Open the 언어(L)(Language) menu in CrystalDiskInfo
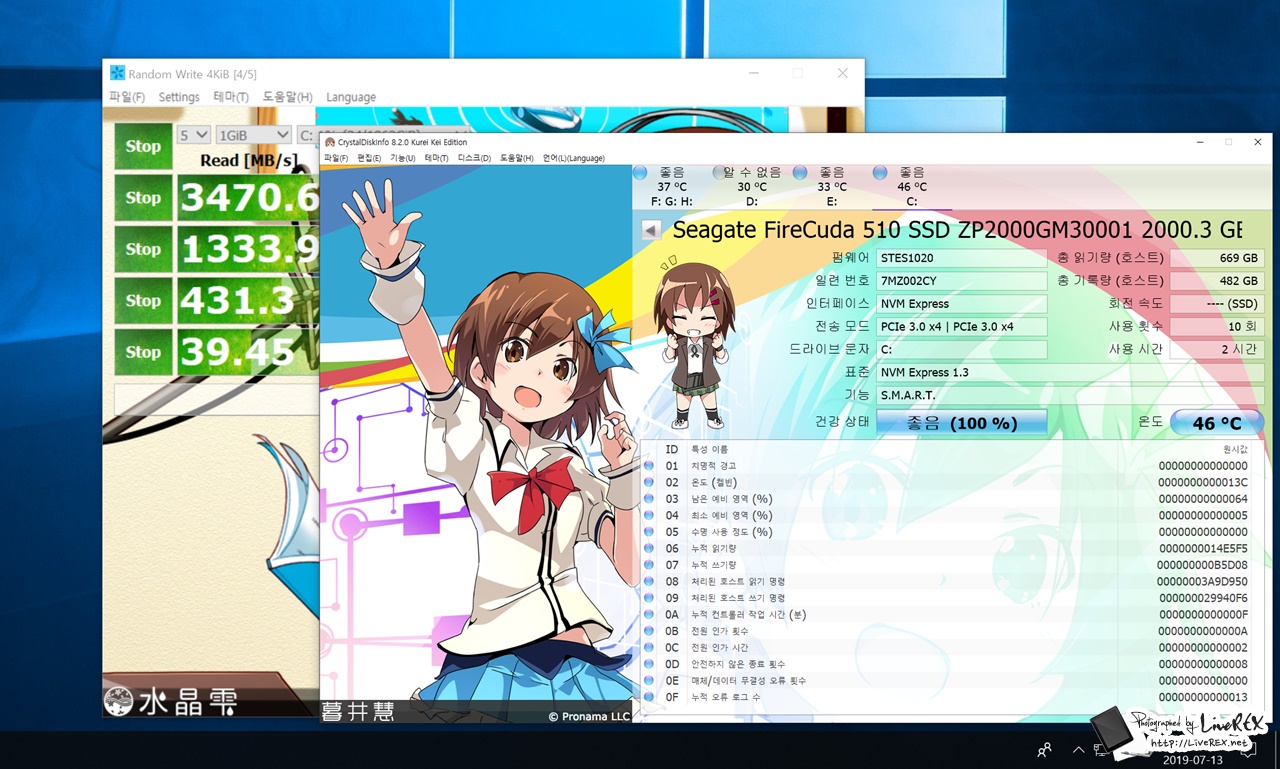 [x=574, y=158]
